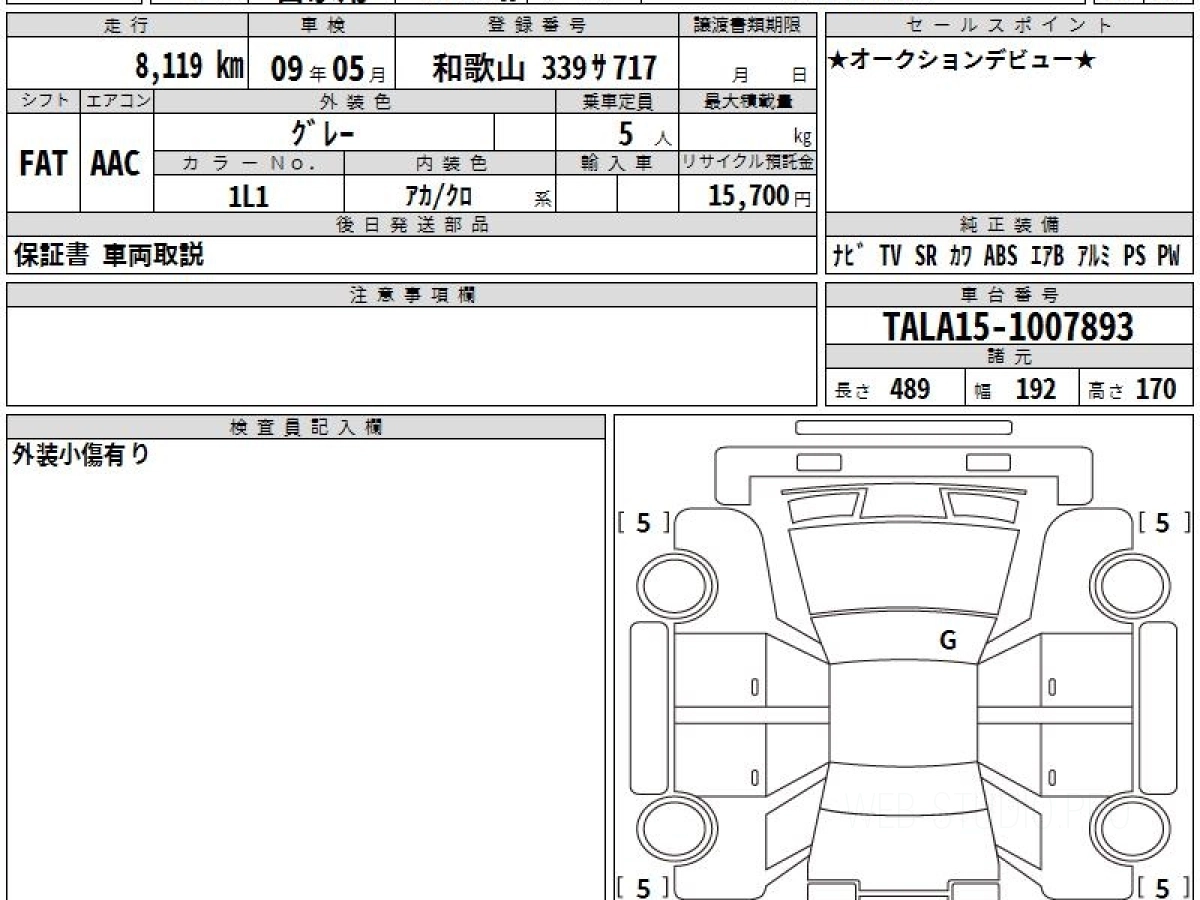Click the 純正装備 header

(x=1009, y=225)
